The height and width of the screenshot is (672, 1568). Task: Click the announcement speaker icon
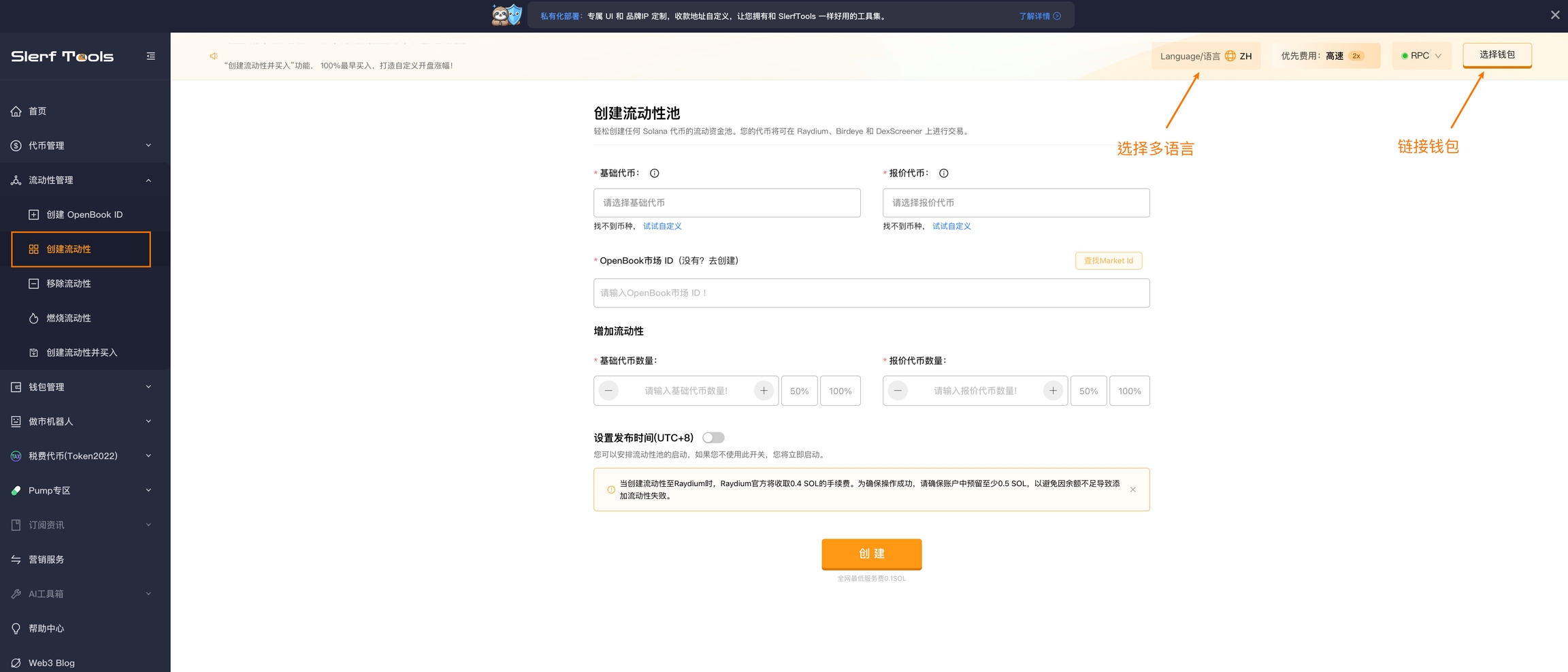(x=214, y=56)
